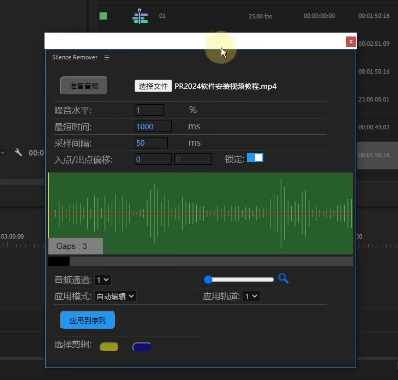The height and width of the screenshot is (380, 398).
Task: Click the magnifier zoom icon beside slider
Action: pyautogui.click(x=283, y=278)
